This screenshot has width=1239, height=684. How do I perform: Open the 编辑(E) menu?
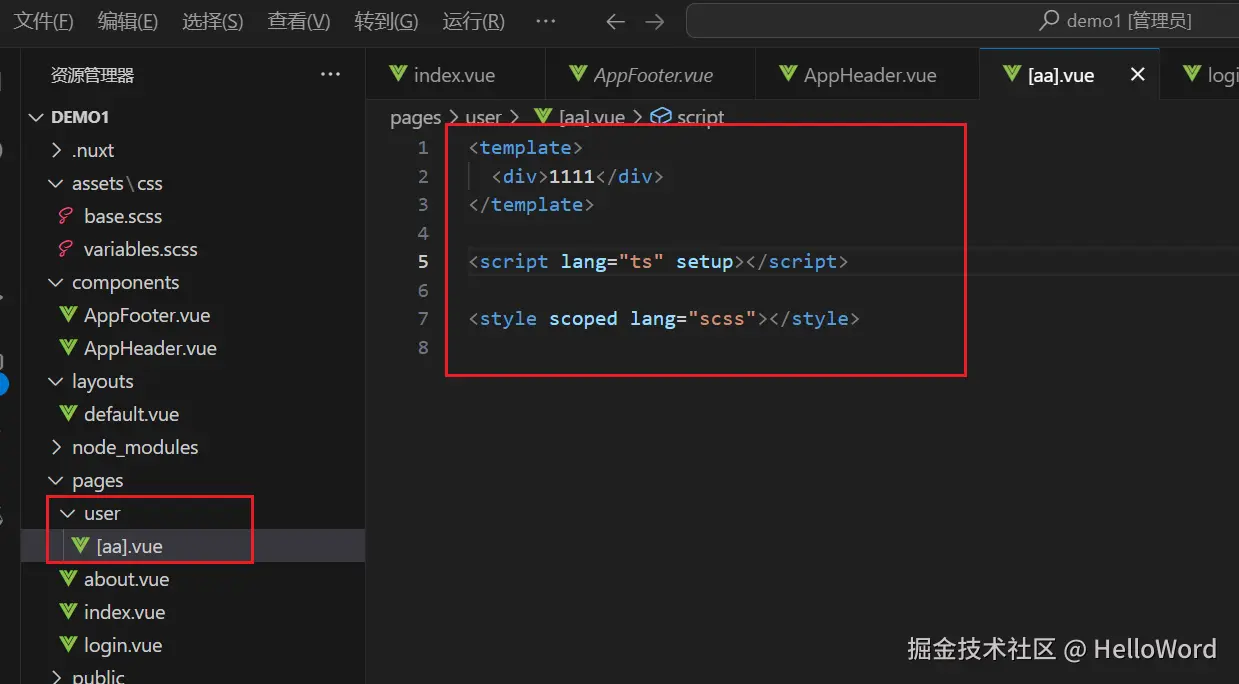tap(128, 21)
